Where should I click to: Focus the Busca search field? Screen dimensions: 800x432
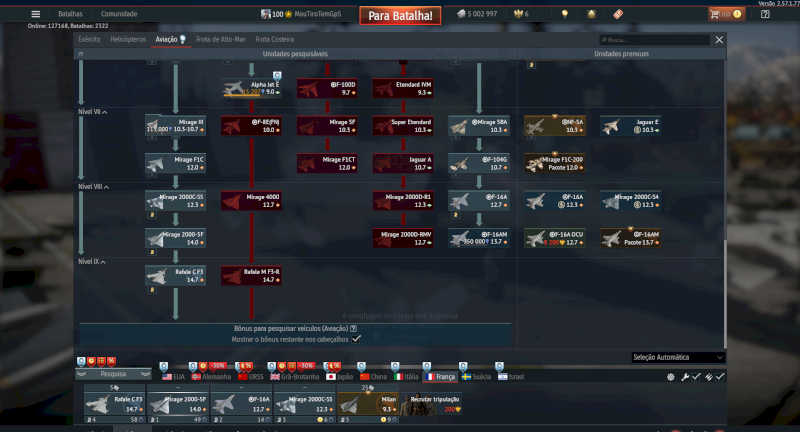point(655,40)
